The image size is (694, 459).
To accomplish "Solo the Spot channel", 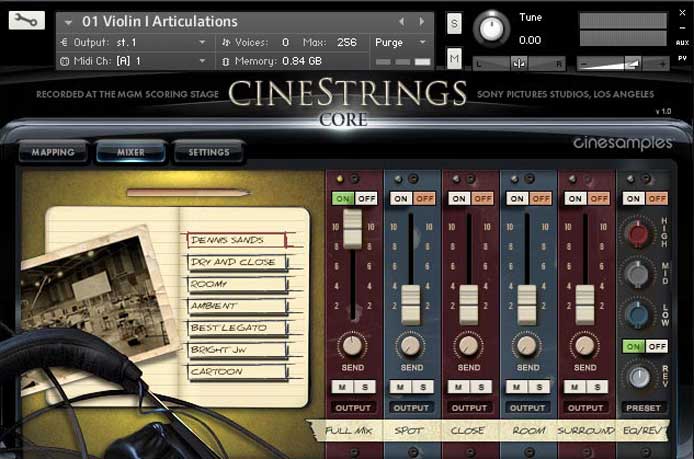I will (x=423, y=387).
